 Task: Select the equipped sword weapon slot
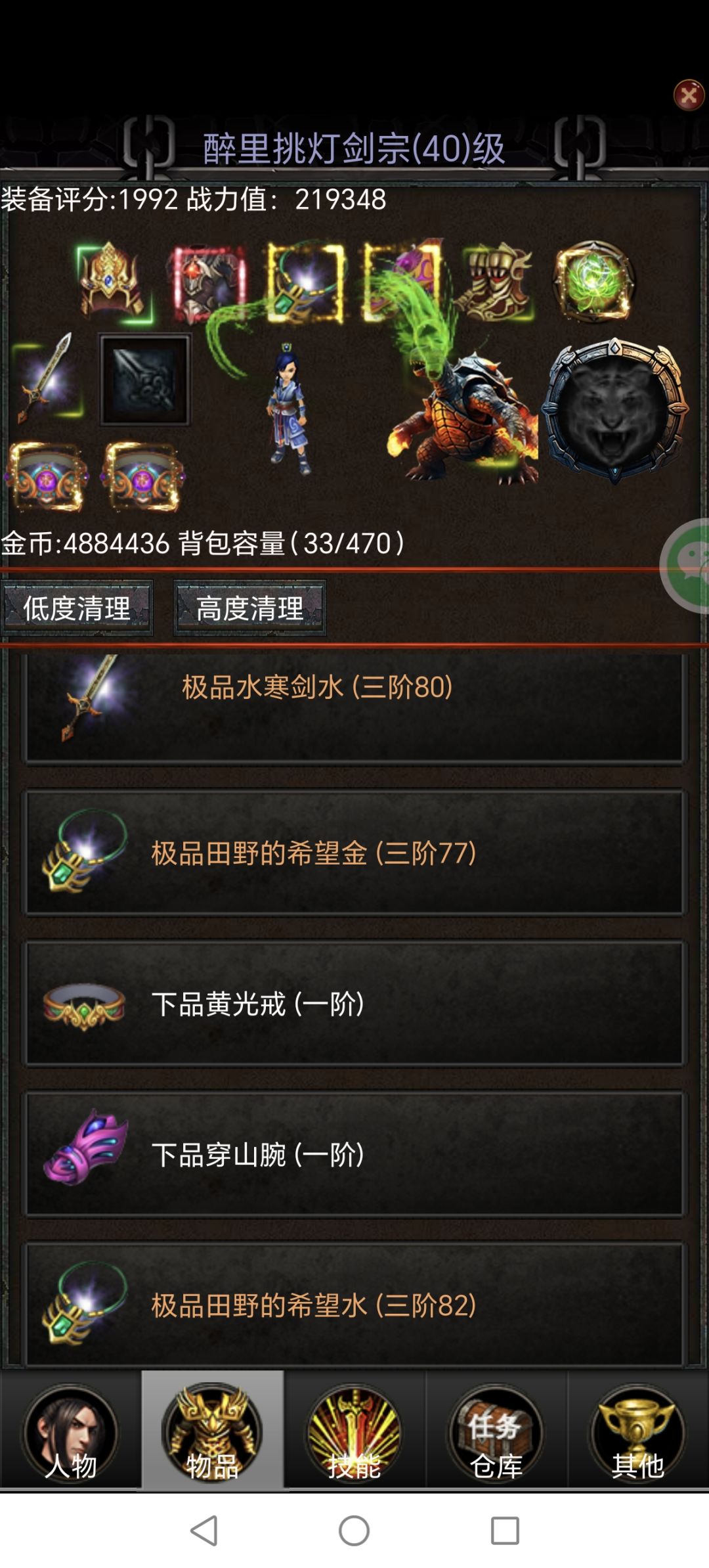point(47,379)
